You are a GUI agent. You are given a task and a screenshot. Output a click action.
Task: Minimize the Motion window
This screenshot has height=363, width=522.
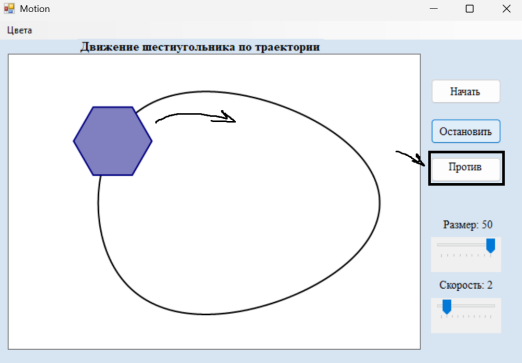(434, 9)
